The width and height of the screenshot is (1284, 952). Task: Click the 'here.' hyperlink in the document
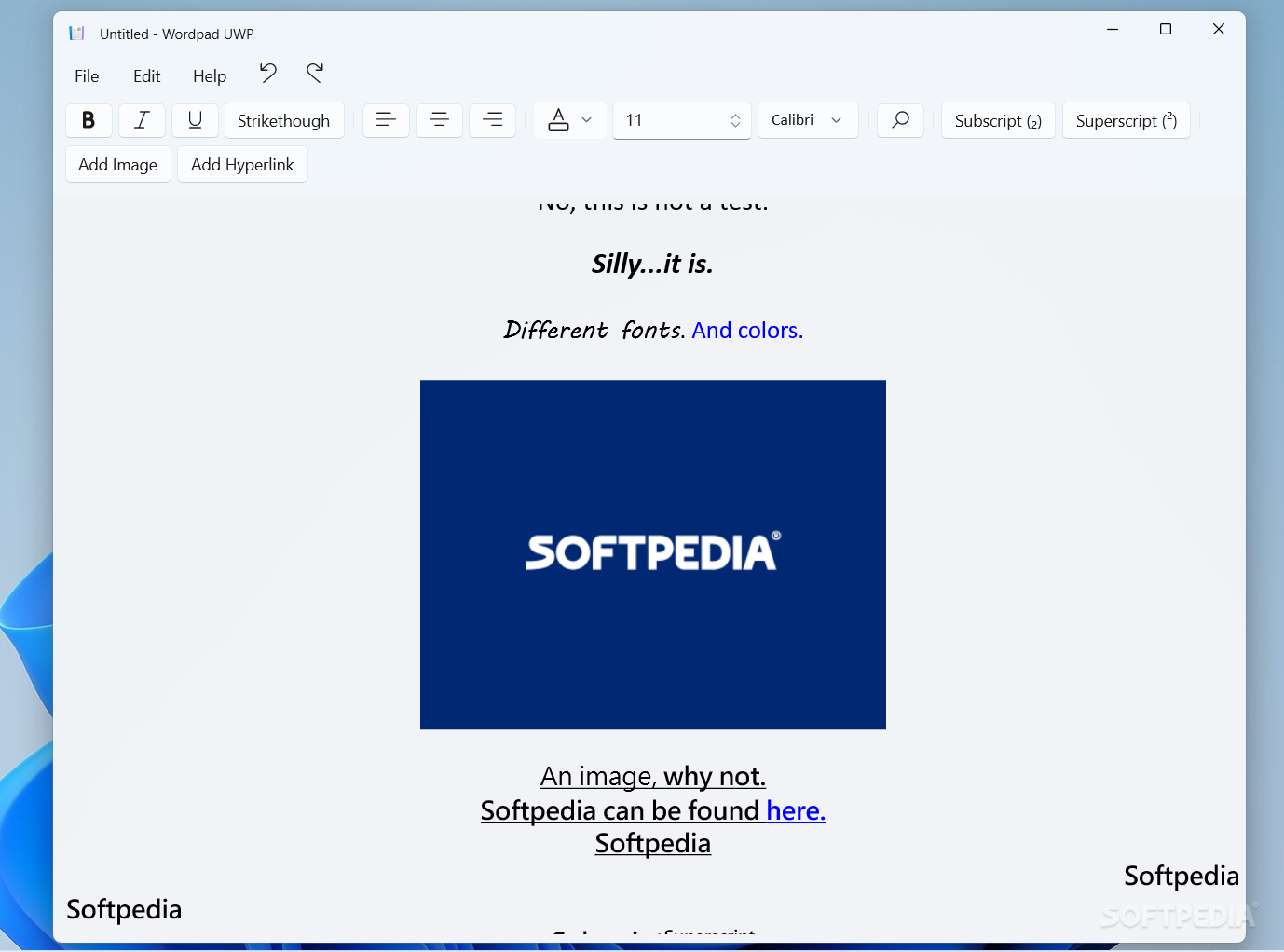point(796,810)
